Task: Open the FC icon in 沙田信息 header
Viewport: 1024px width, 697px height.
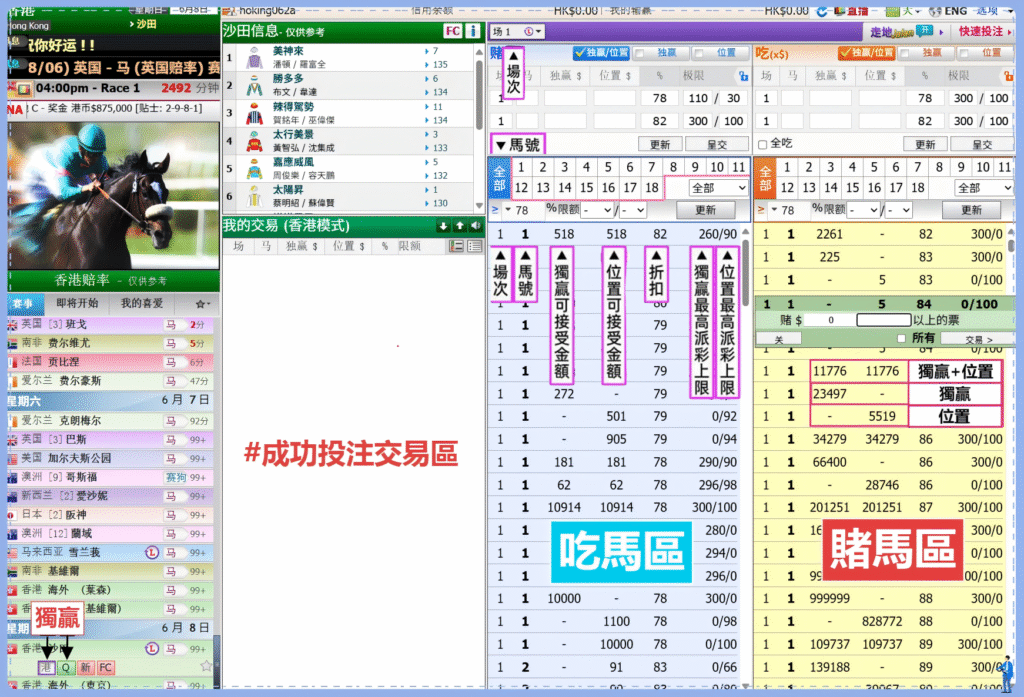Action: point(452,31)
